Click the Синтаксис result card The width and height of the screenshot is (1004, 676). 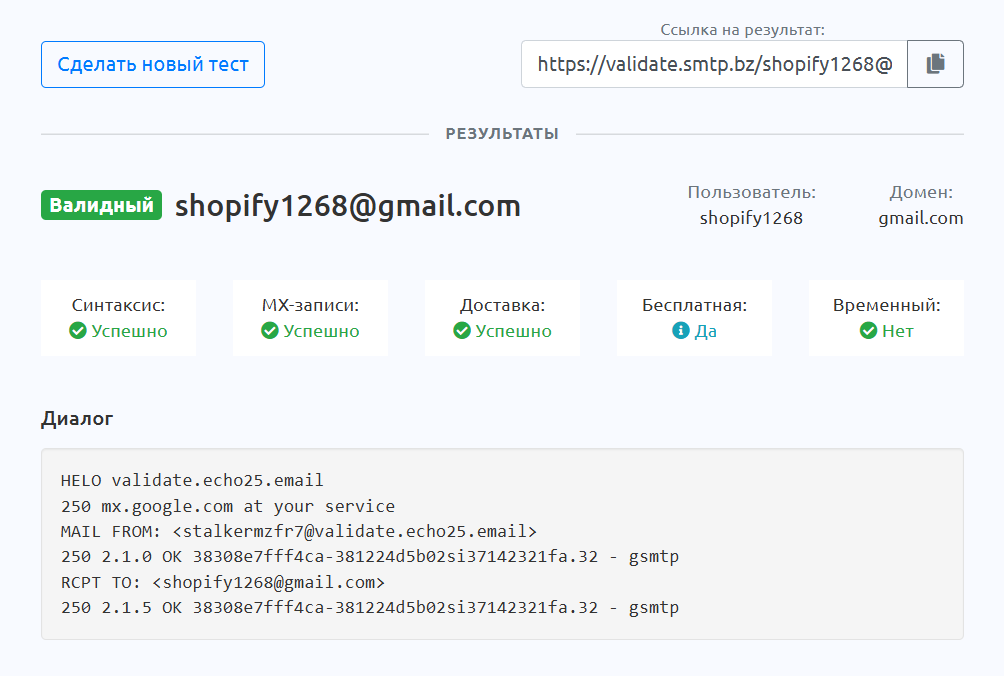click(x=119, y=318)
